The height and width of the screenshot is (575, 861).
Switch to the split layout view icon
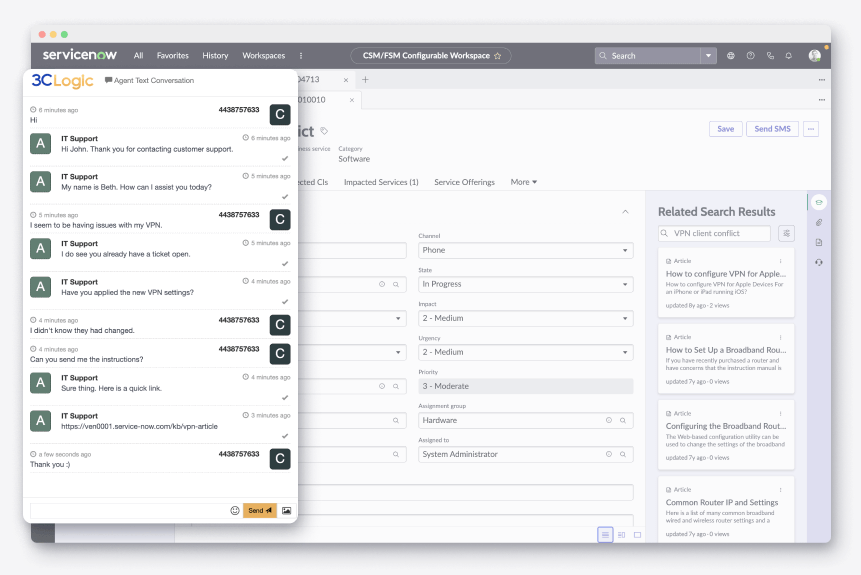[x=622, y=534]
